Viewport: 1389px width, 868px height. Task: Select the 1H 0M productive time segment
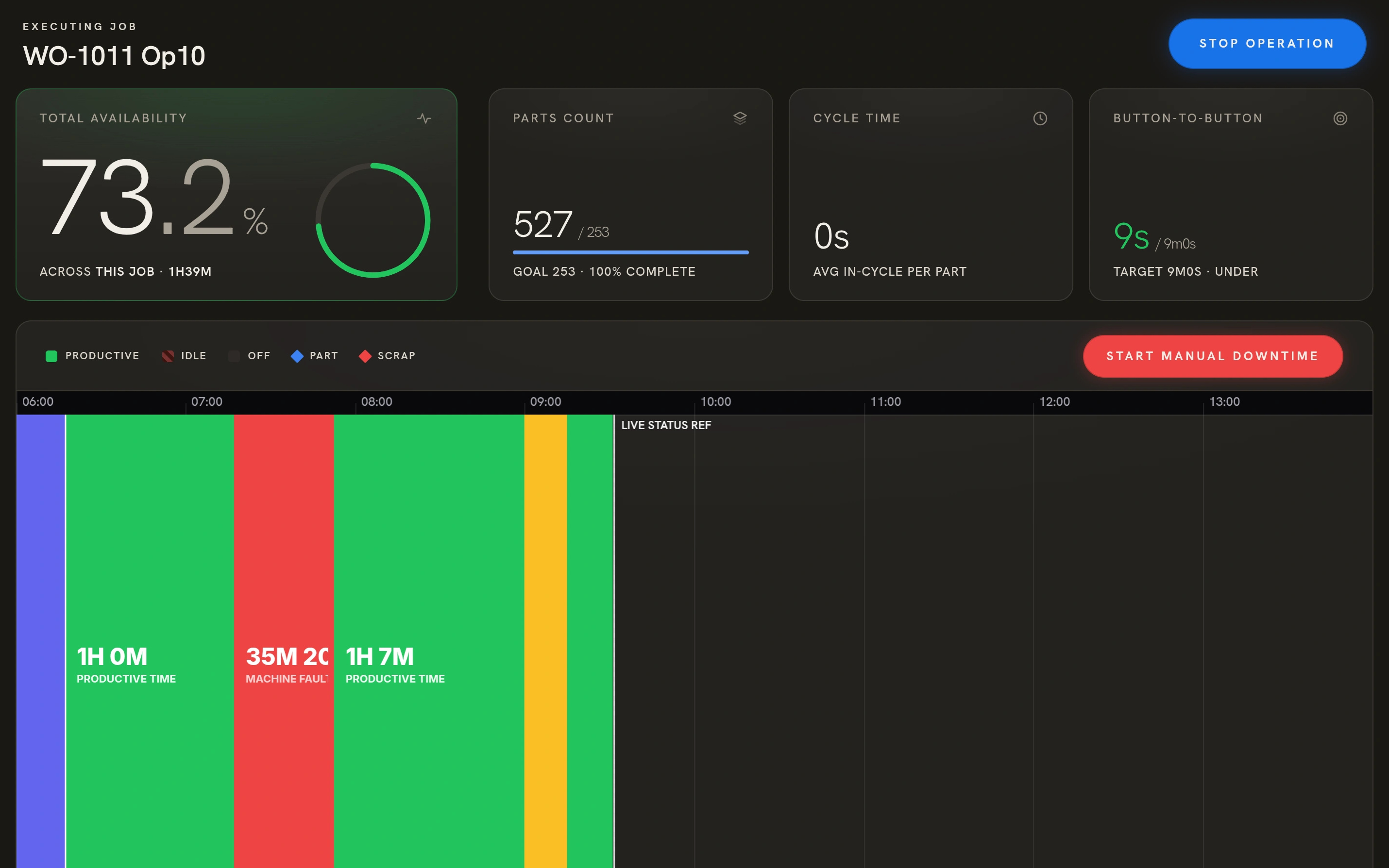[150, 641]
